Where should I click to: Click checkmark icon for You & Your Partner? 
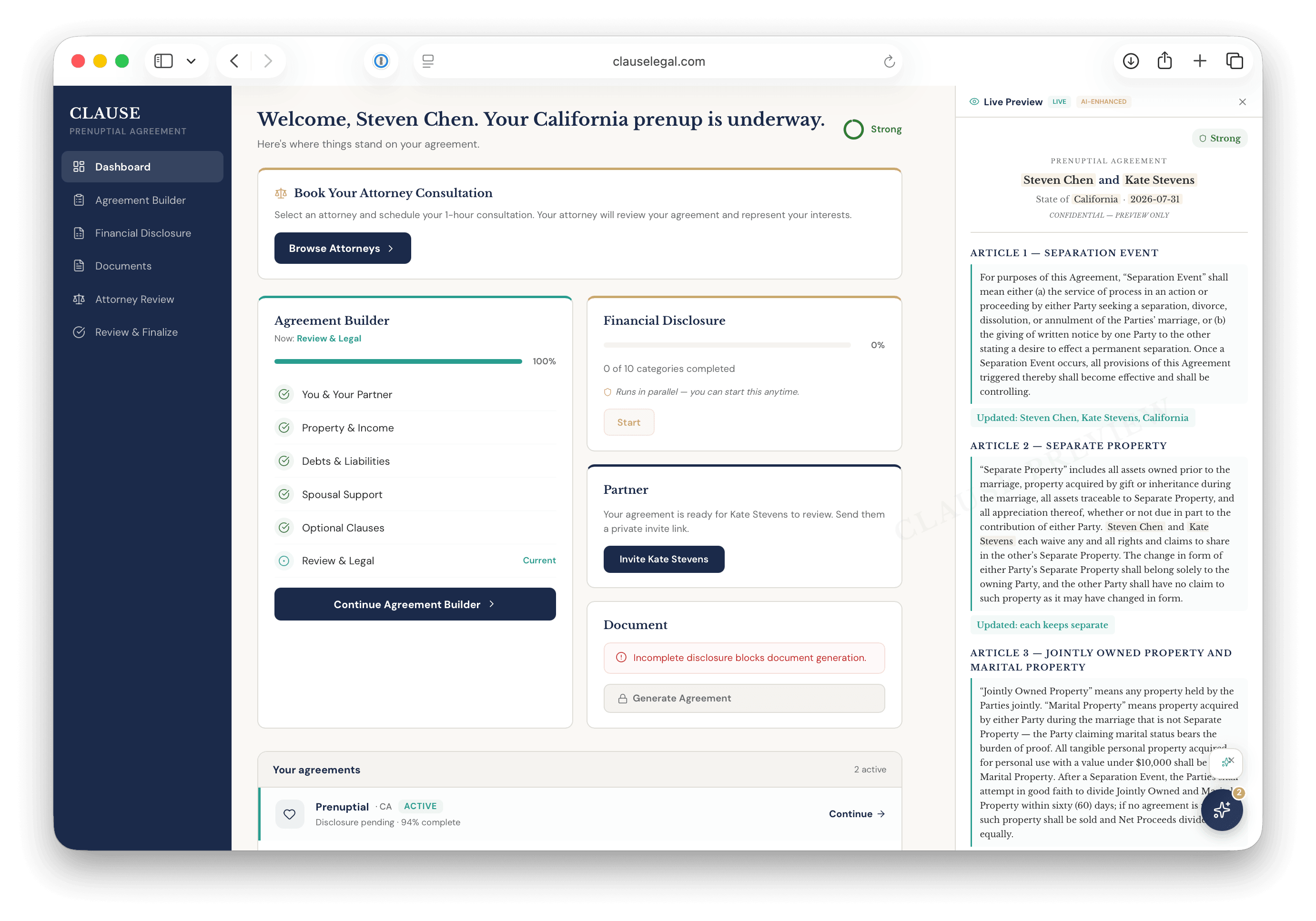coord(284,394)
